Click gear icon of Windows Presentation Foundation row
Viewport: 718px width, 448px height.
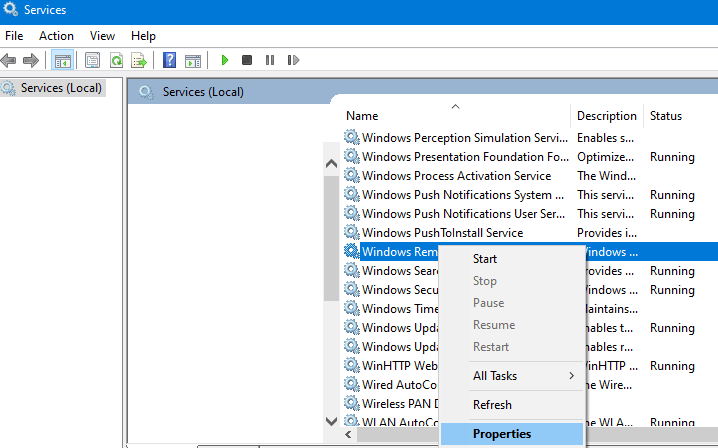[352, 156]
